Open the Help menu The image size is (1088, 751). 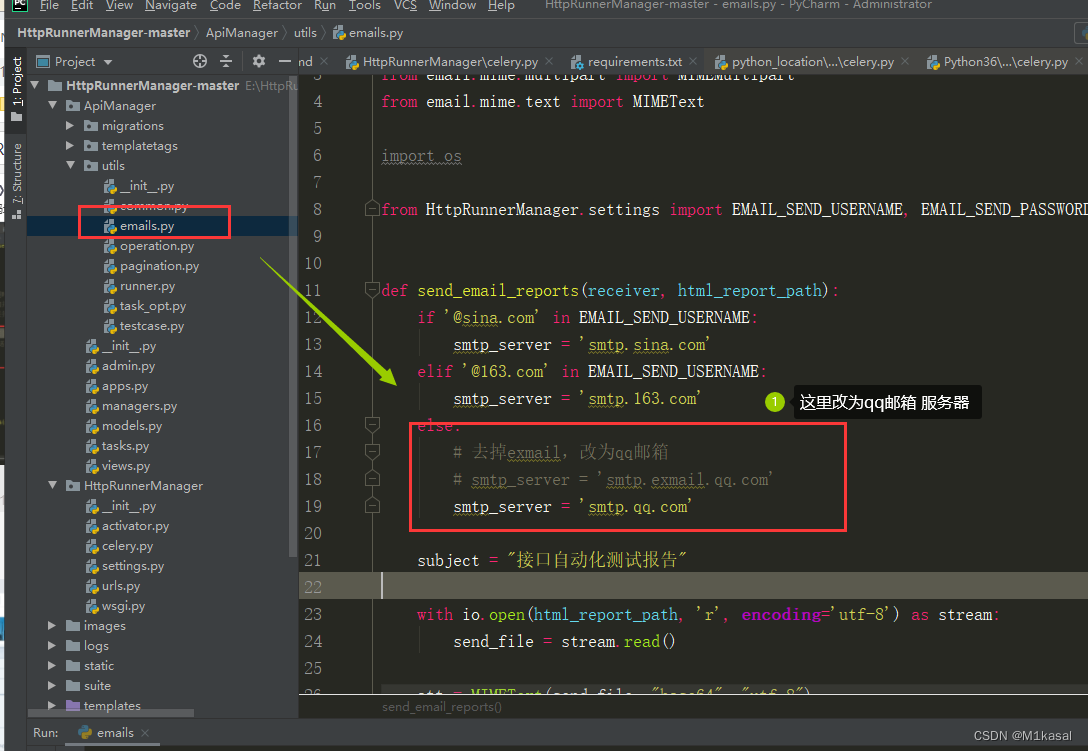[501, 6]
